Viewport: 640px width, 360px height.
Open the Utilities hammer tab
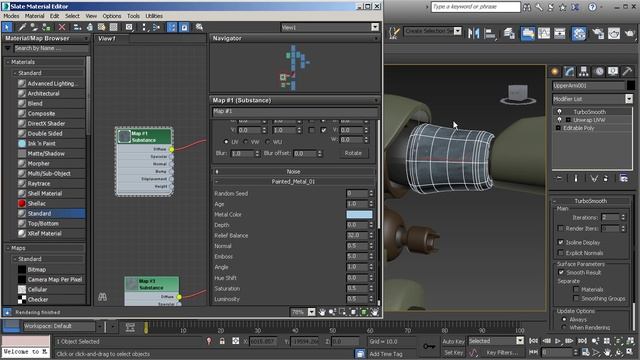click(627, 72)
